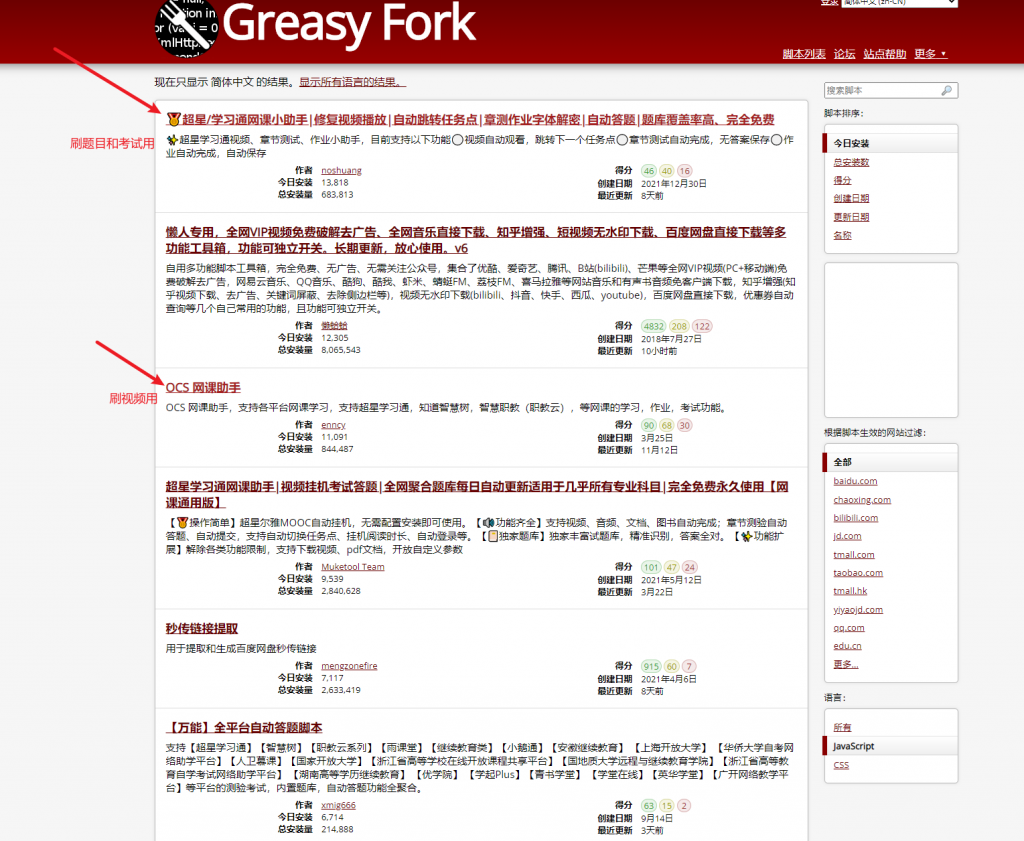Open the 秒传链接提取 script
The image size is (1024, 841).
pos(202,628)
